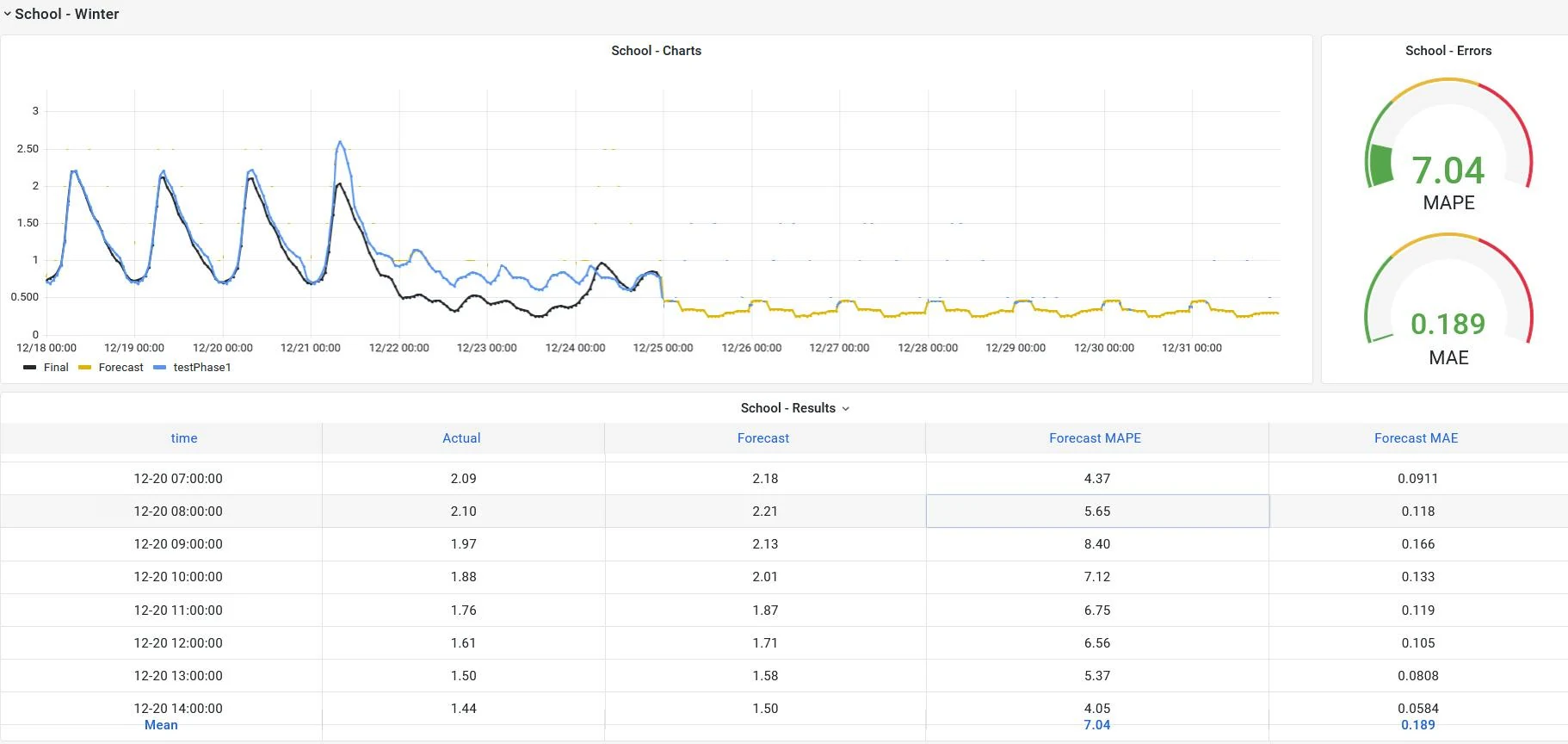1568x744 pixels.
Task: Click the 7.04 mean value in table footer
Action: click(x=1097, y=725)
